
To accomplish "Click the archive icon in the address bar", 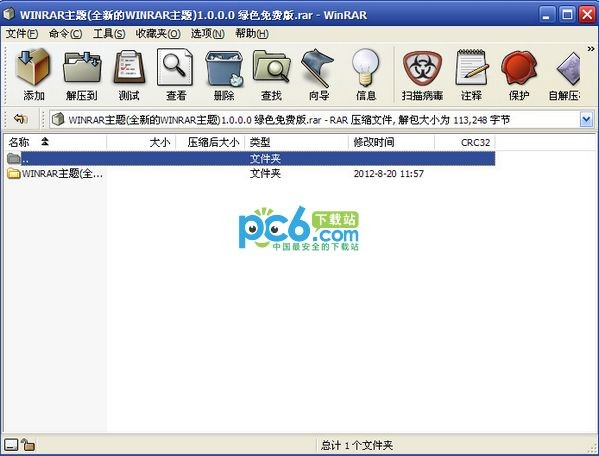I will 58,119.
